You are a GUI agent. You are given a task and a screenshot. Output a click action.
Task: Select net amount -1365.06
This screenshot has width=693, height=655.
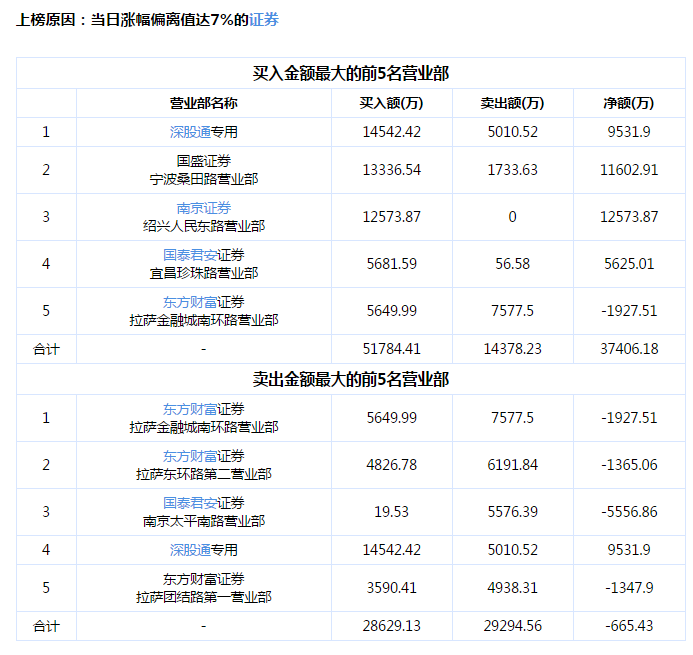coord(629,465)
